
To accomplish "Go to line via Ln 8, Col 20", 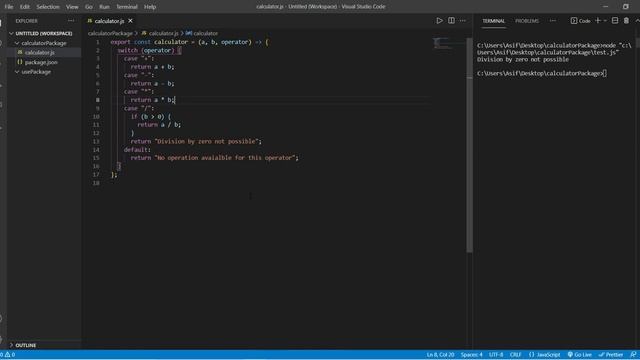I will coord(440,355).
